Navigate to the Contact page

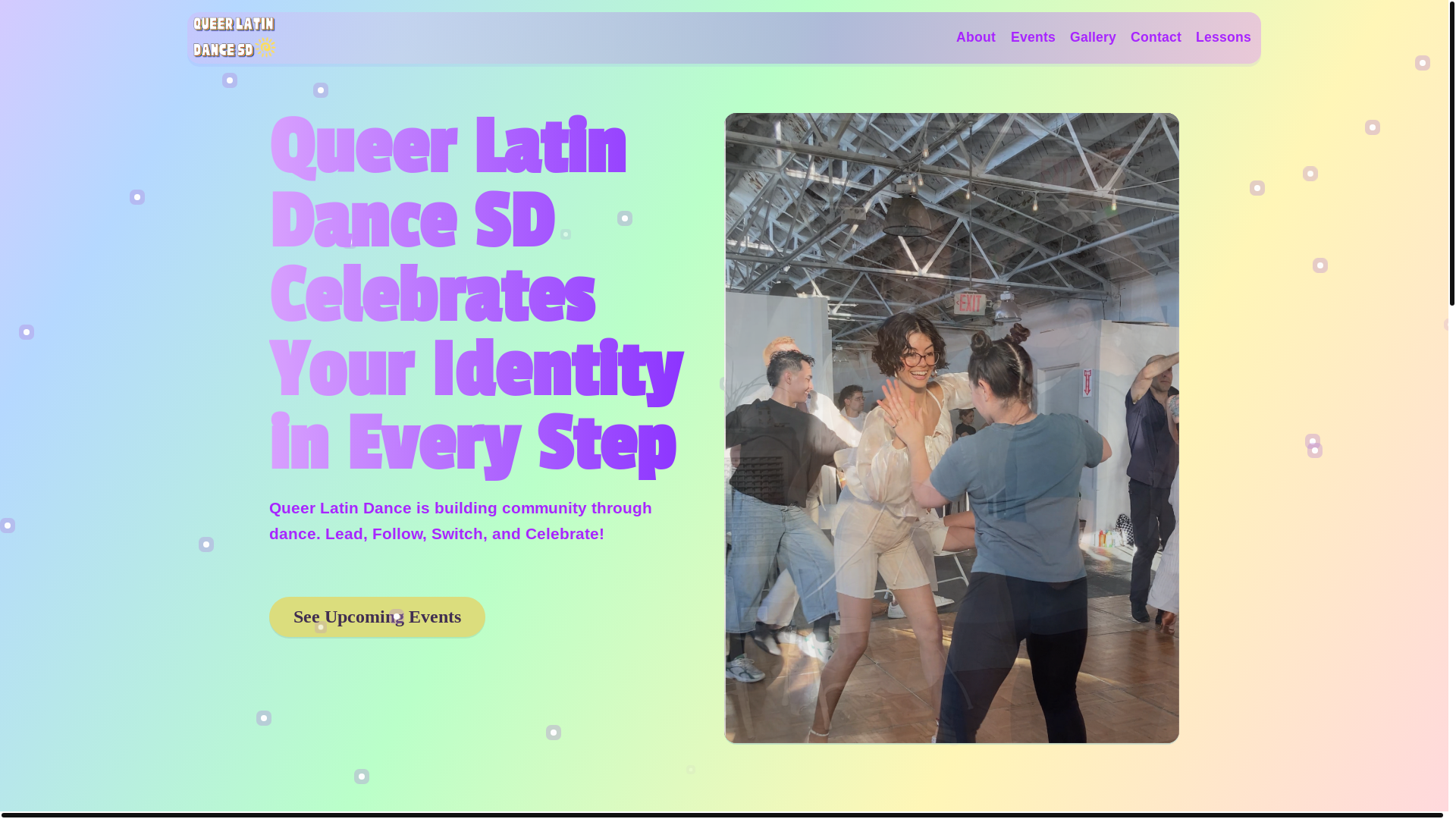[1155, 37]
